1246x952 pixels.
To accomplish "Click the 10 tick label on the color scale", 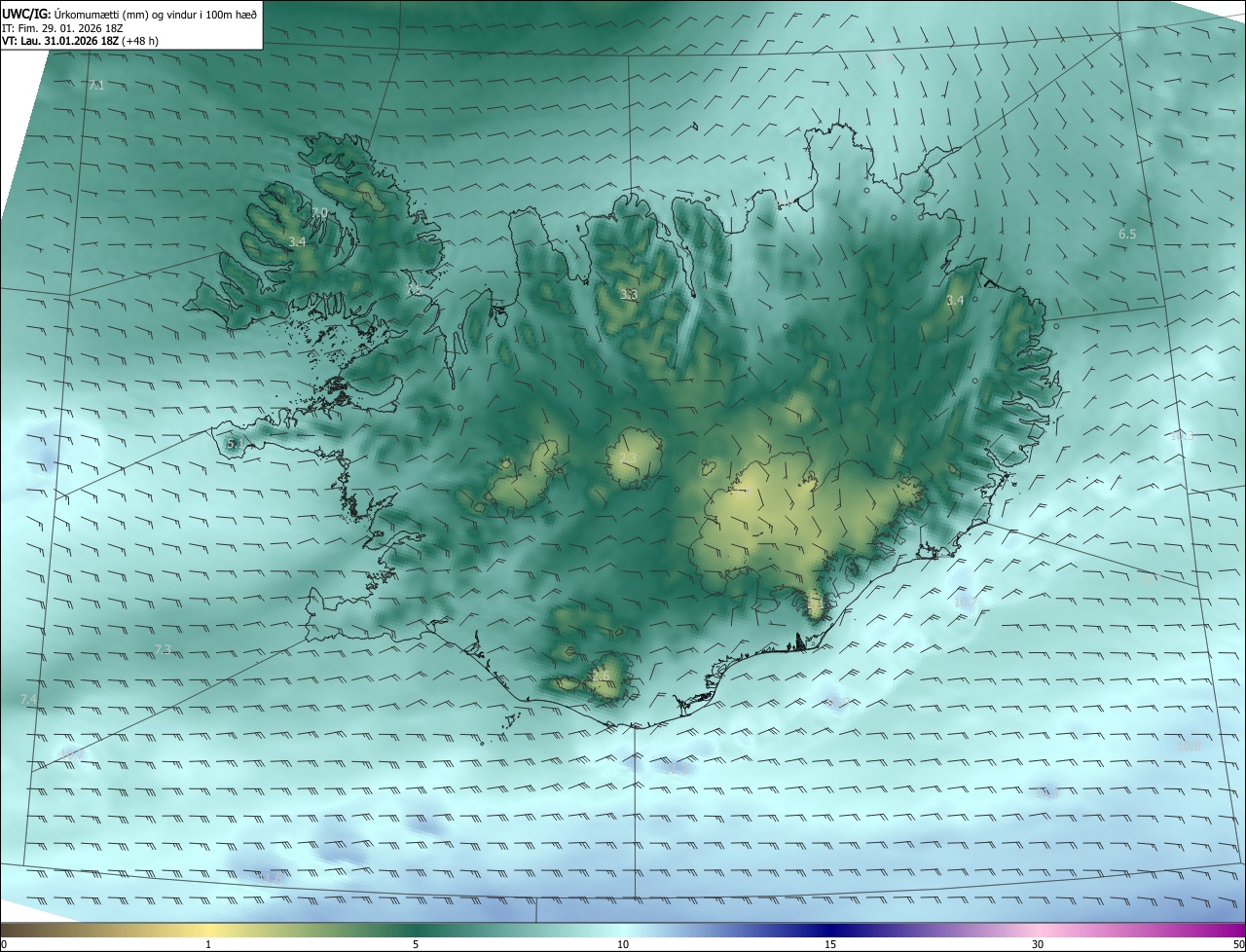I will pos(623,944).
